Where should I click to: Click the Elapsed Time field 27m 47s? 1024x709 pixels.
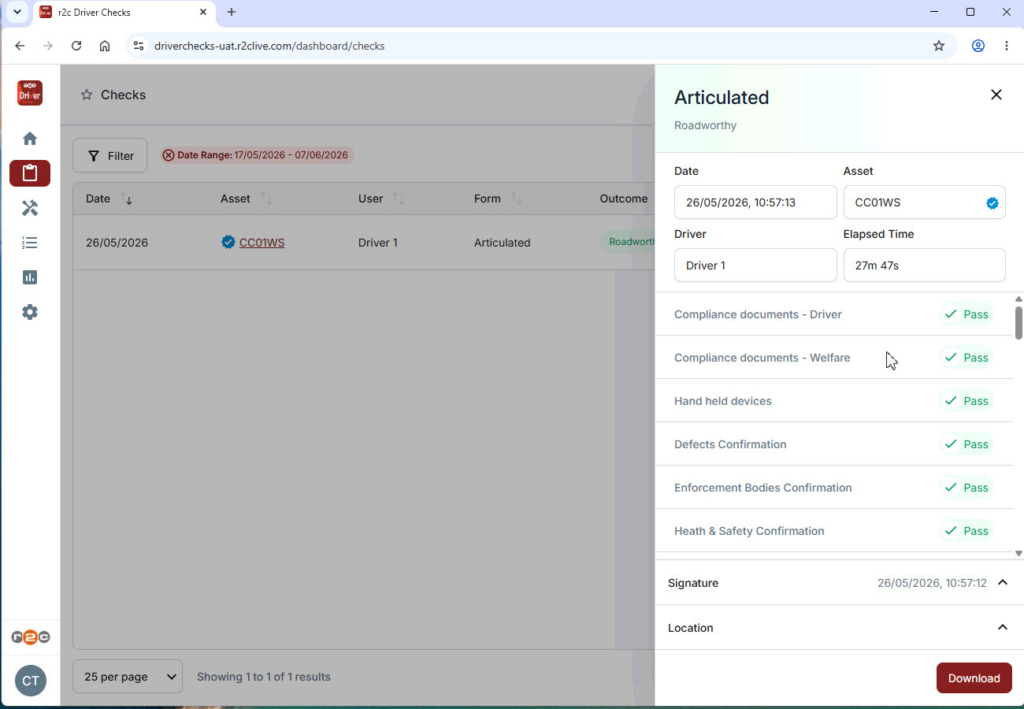[x=924, y=265]
